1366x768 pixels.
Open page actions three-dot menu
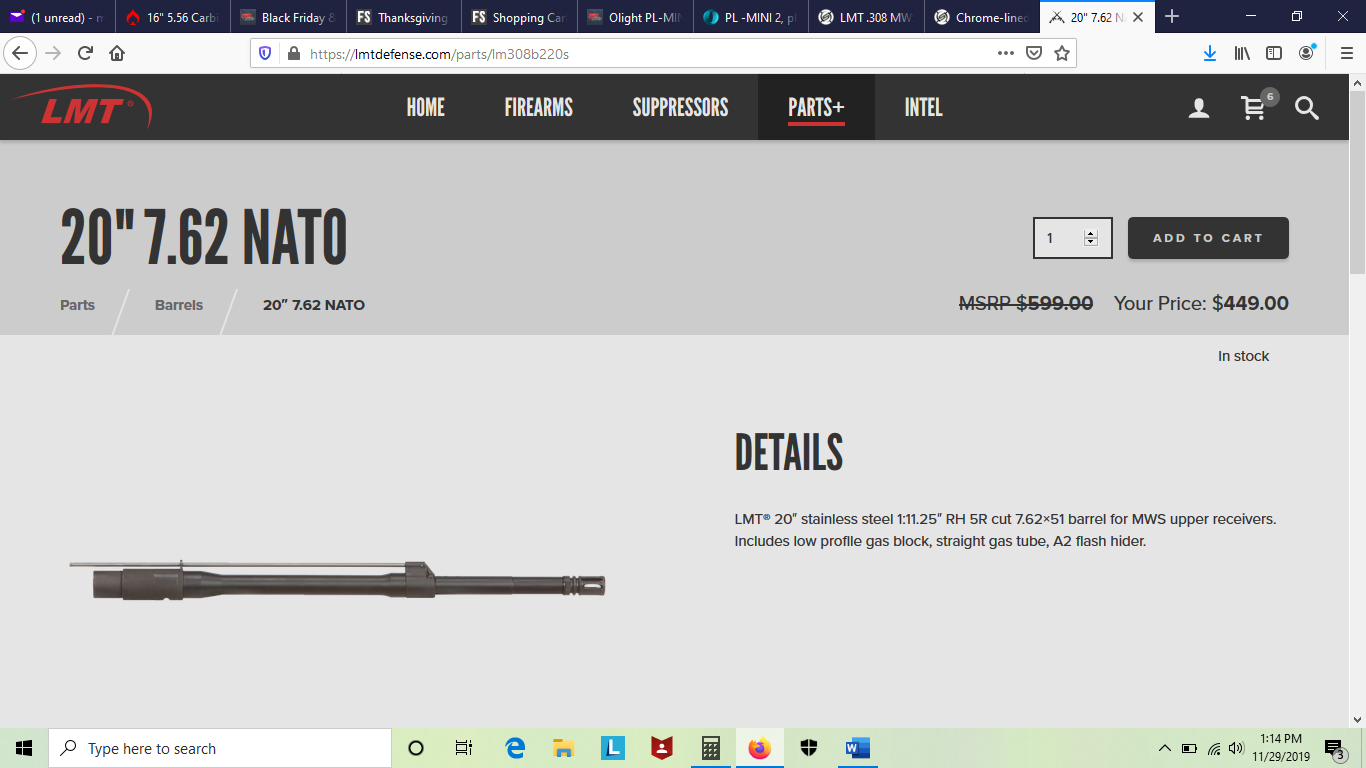pyautogui.click(x=1006, y=53)
